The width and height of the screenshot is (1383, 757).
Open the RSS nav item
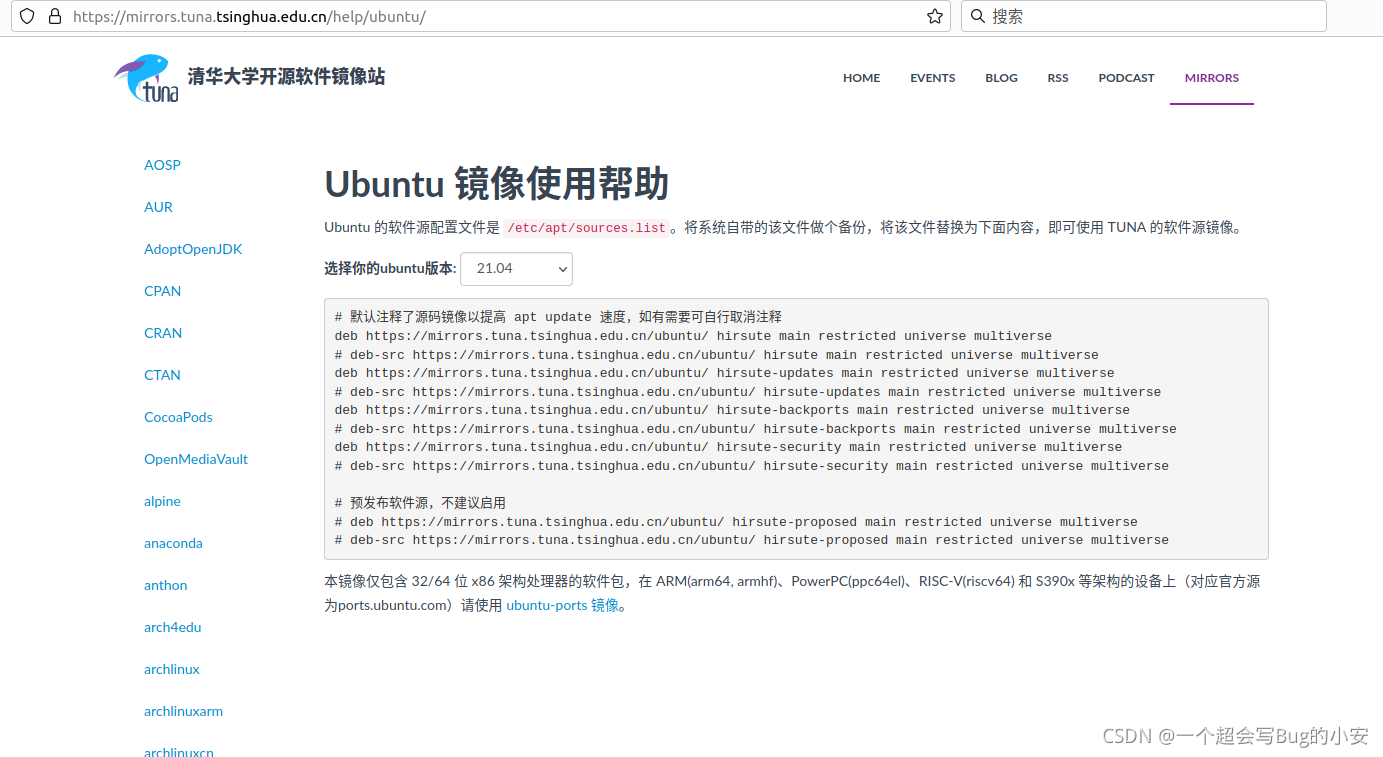click(1058, 78)
